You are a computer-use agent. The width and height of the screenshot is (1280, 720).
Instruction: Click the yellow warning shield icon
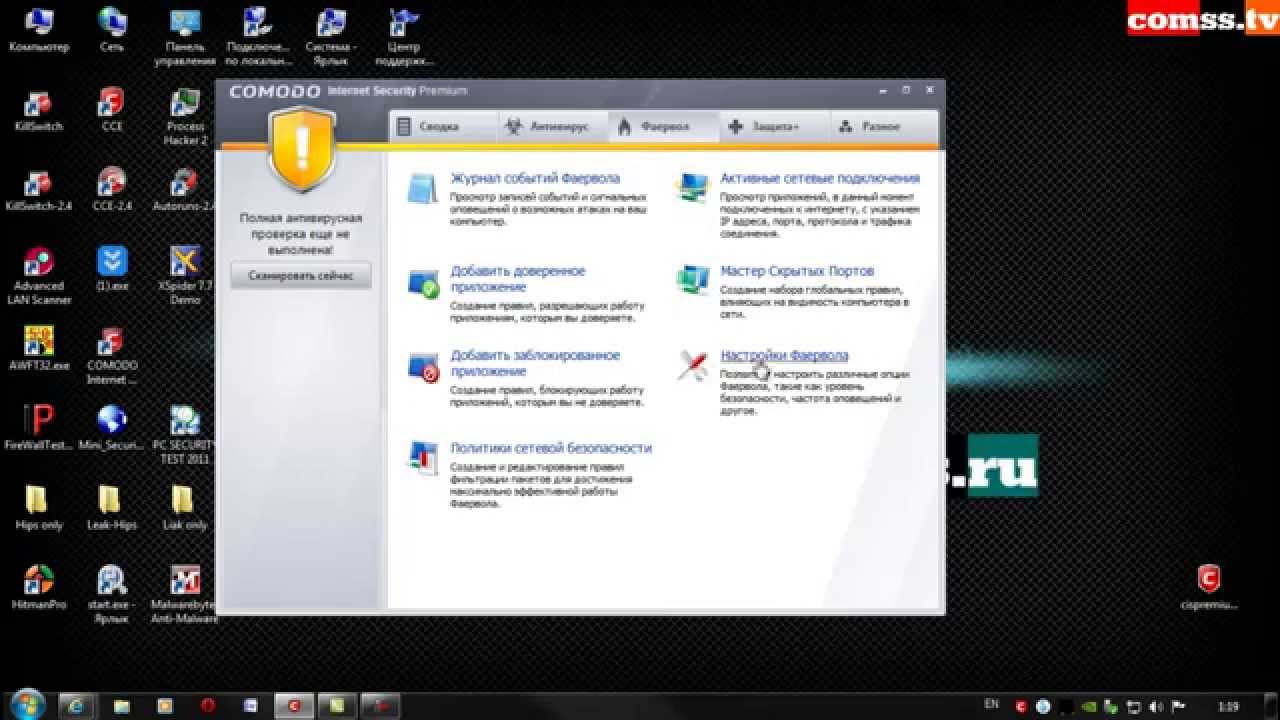tap(303, 147)
